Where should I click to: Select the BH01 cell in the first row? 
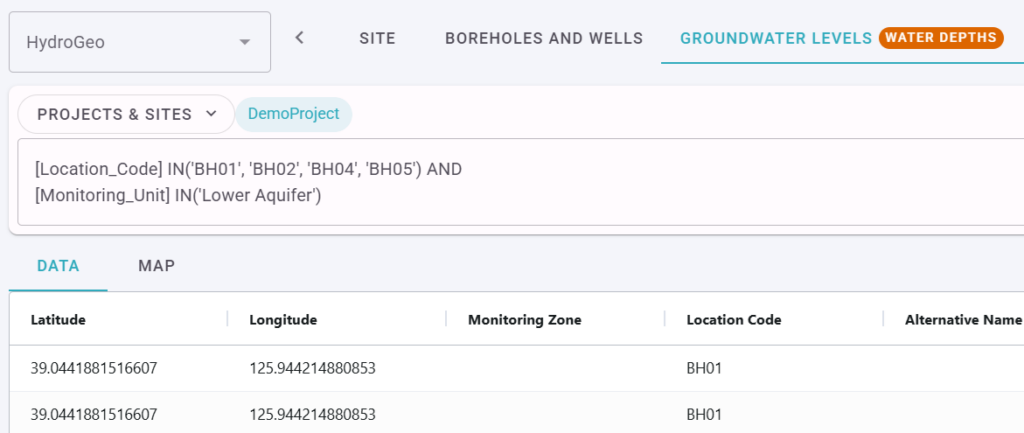coord(705,368)
